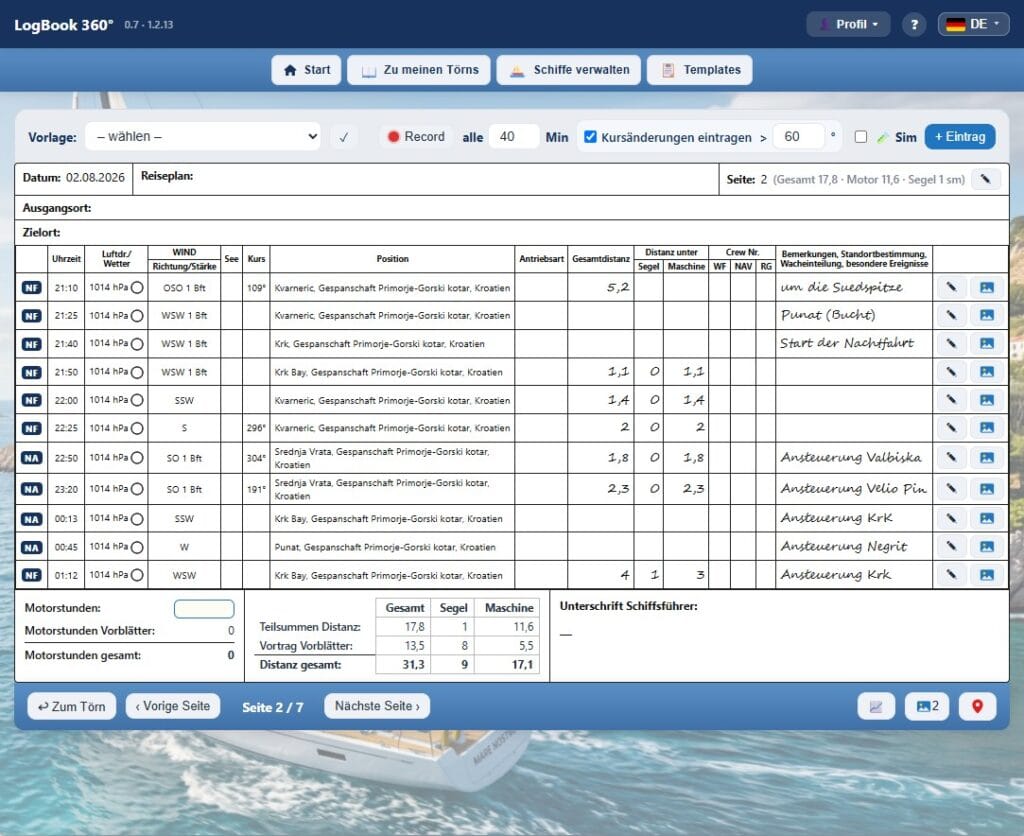Screen dimensions: 1024x836
Task: Click pencil edit icon beside page info
Action: click(x=985, y=179)
